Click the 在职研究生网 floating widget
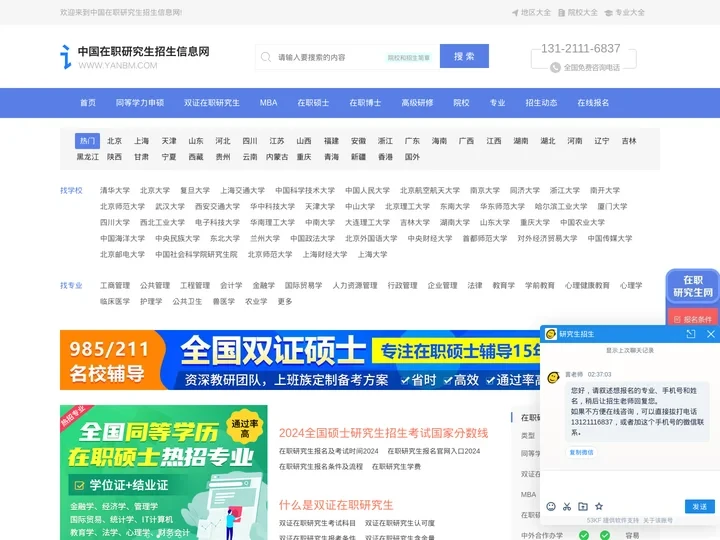This screenshot has height=540, width=720. 692,287
